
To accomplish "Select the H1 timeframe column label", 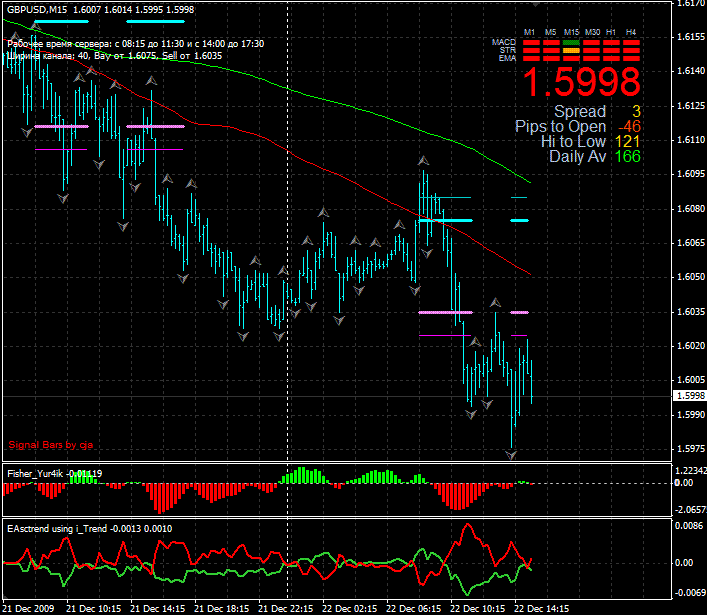I will pos(611,33).
